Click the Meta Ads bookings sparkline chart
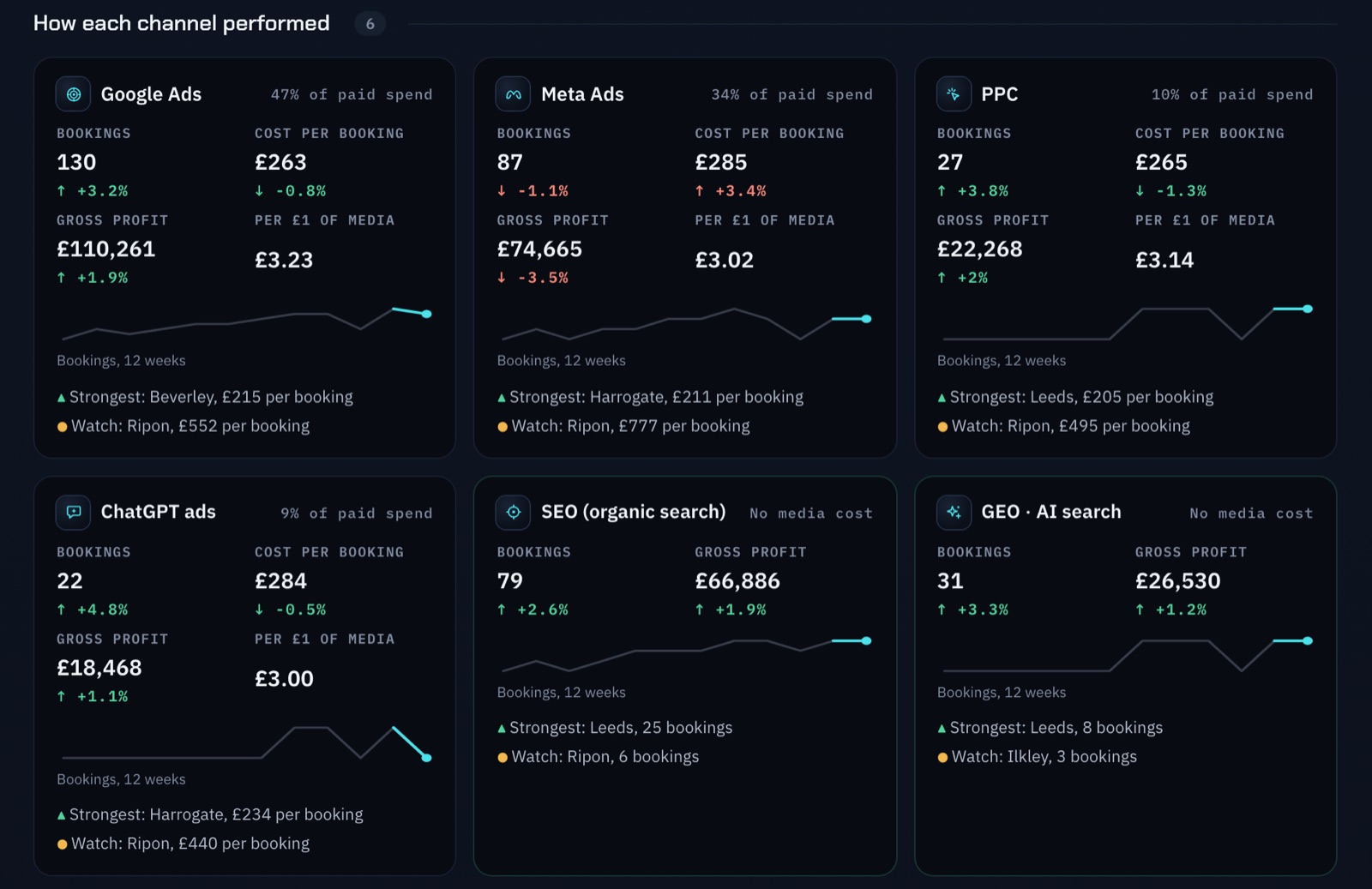This screenshot has width=1372, height=889. (685, 323)
